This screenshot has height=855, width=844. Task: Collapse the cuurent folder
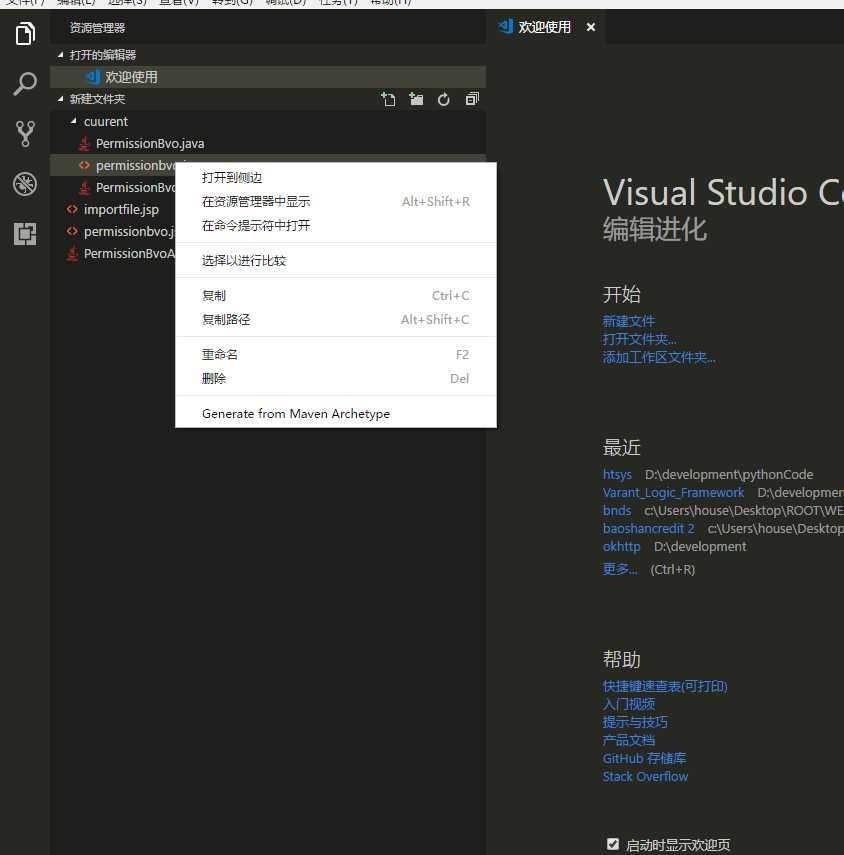pos(74,121)
